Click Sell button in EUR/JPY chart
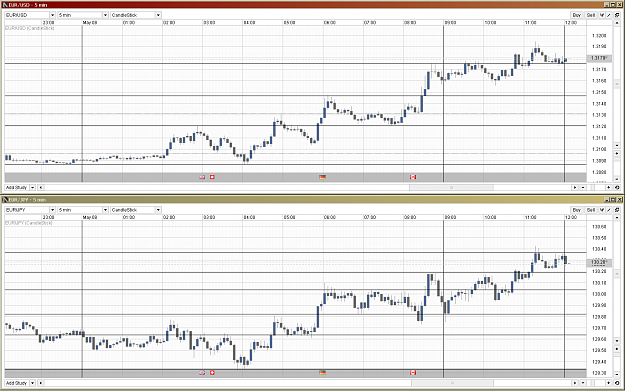 (x=591, y=210)
